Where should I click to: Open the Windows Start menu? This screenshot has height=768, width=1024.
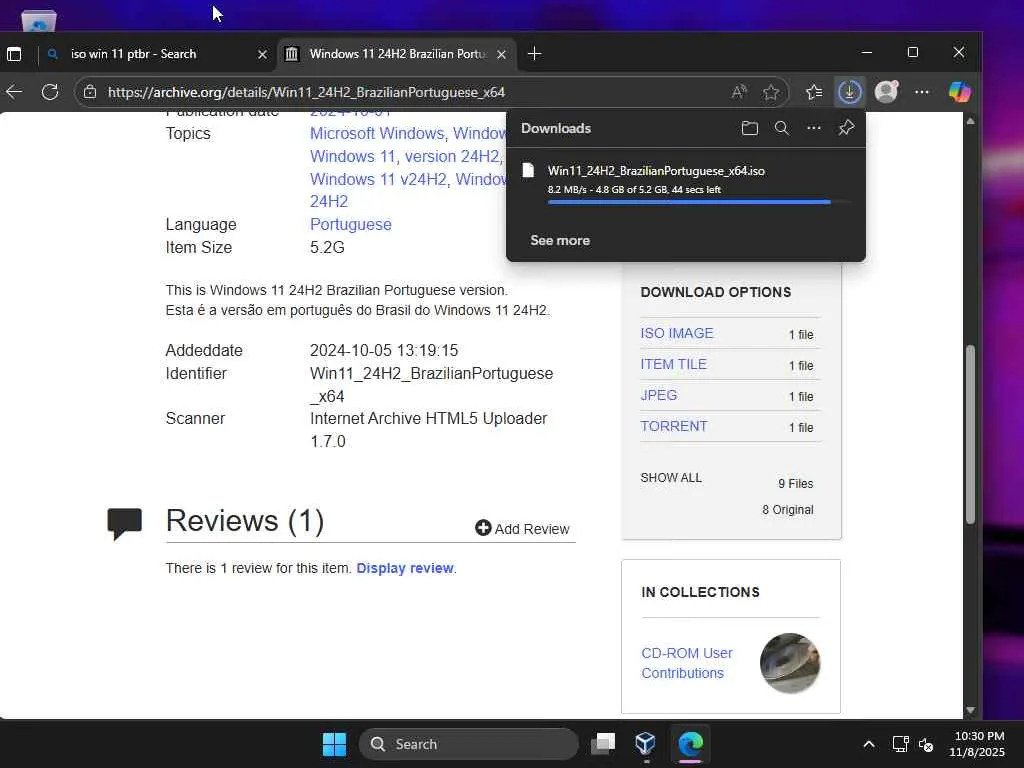334,744
